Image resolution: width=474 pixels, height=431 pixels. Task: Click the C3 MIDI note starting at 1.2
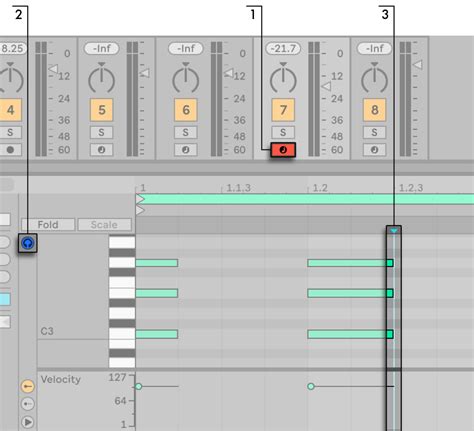[350, 334]
